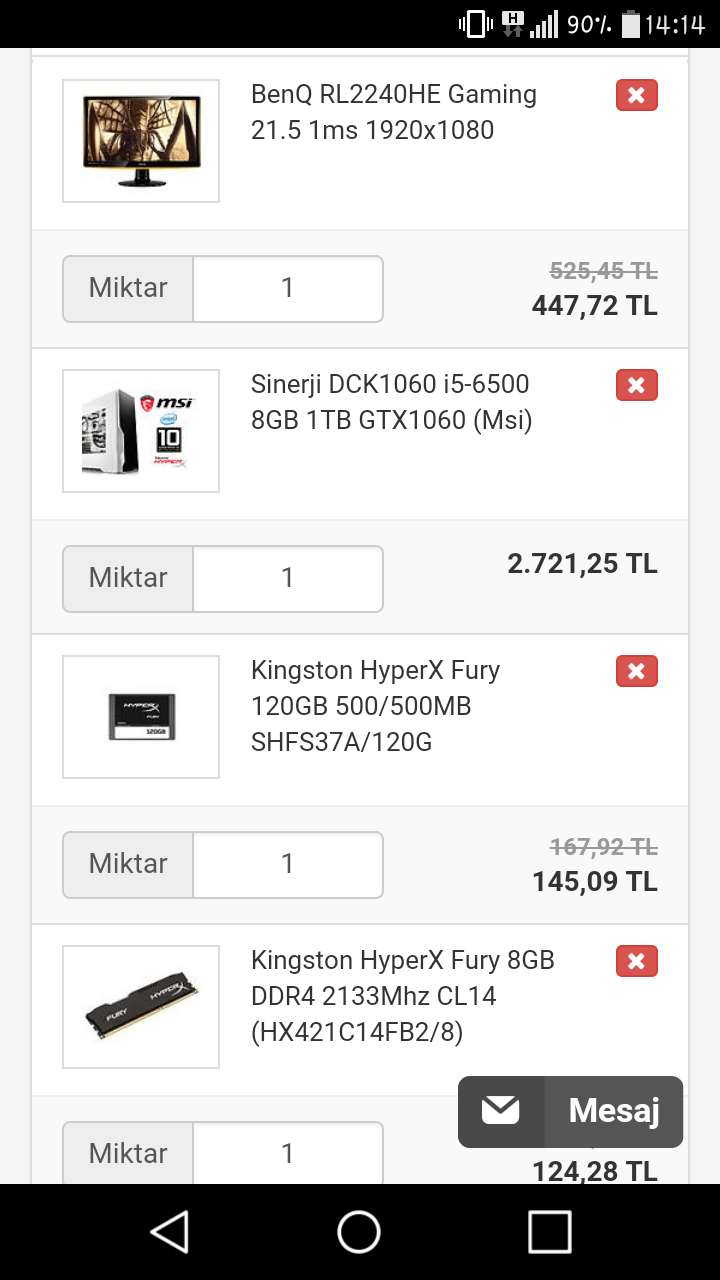
Task: Open the Mesaj chat button
Action: pyautogui.click(x=613, y=1111)
